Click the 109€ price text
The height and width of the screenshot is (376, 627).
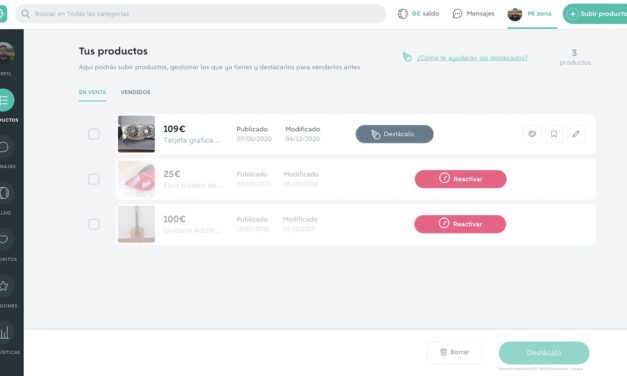pos(174,129)
